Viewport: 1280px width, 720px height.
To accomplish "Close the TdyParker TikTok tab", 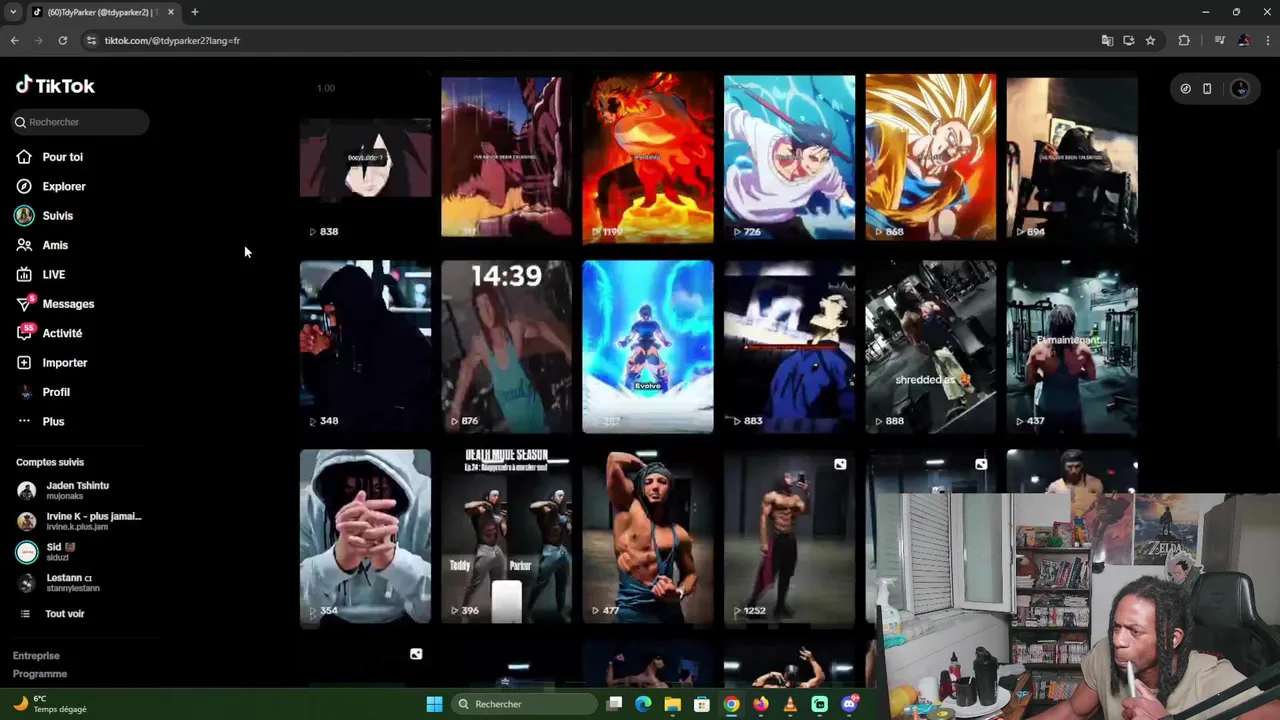I will 171,12.
